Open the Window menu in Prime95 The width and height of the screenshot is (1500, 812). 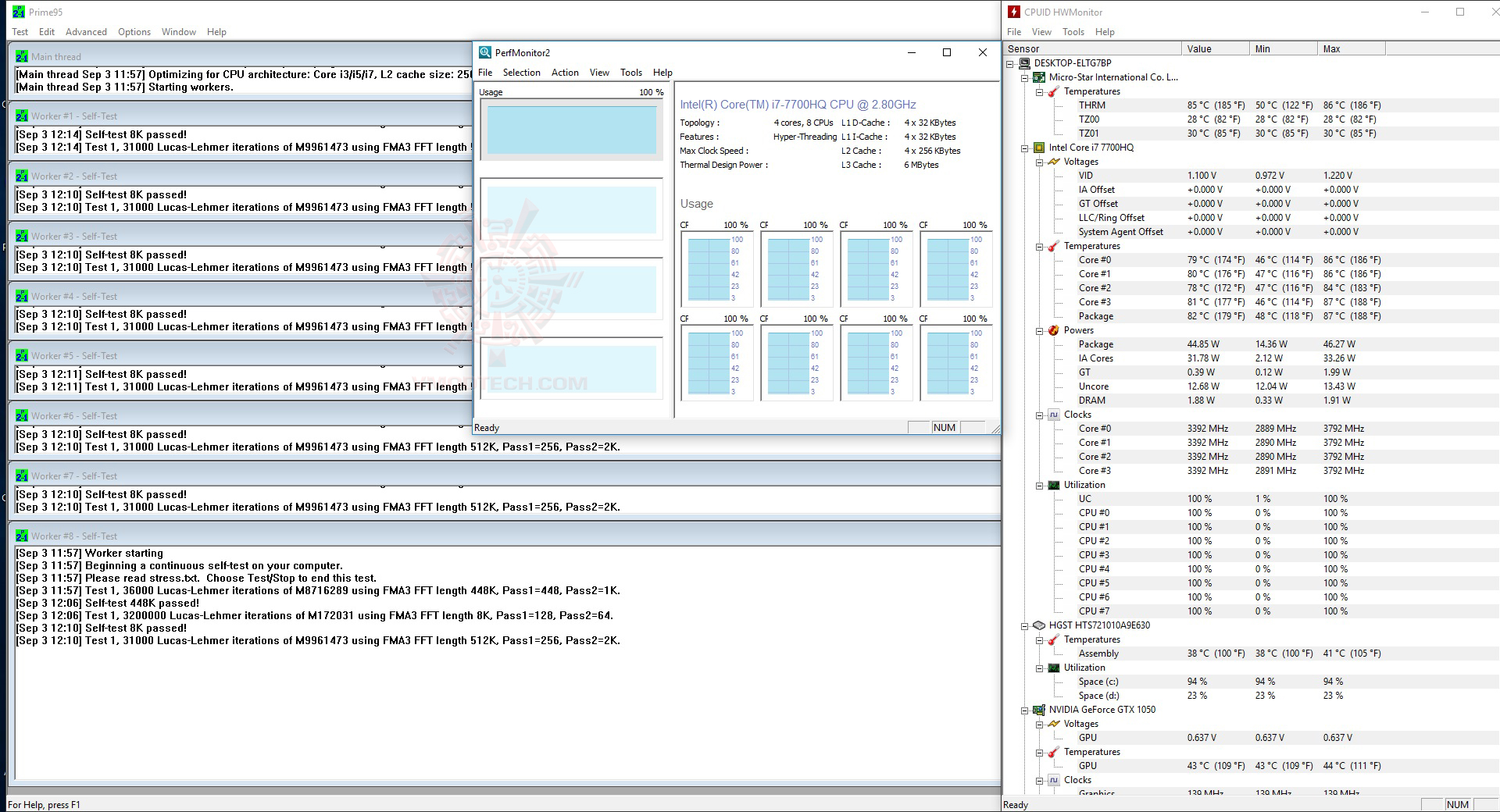tap(179, 32)
